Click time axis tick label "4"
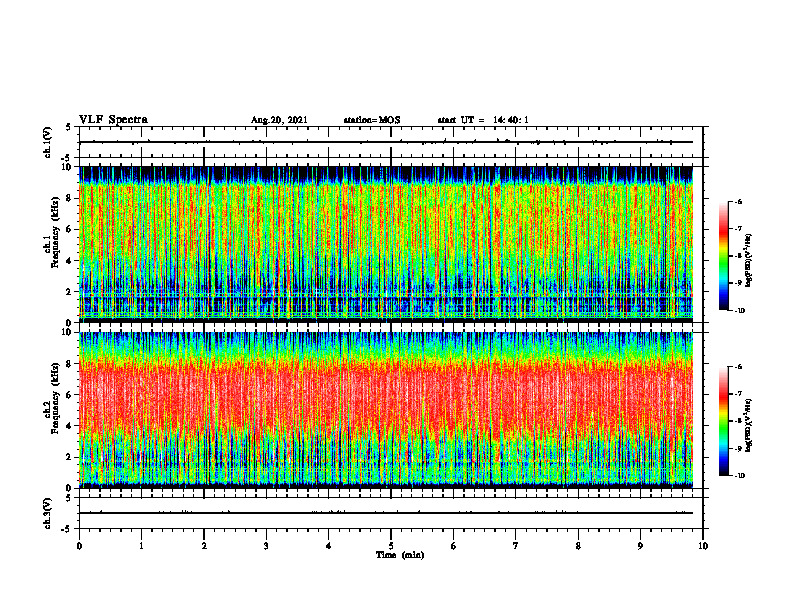 pyautogui.click(x=329, y=546)
